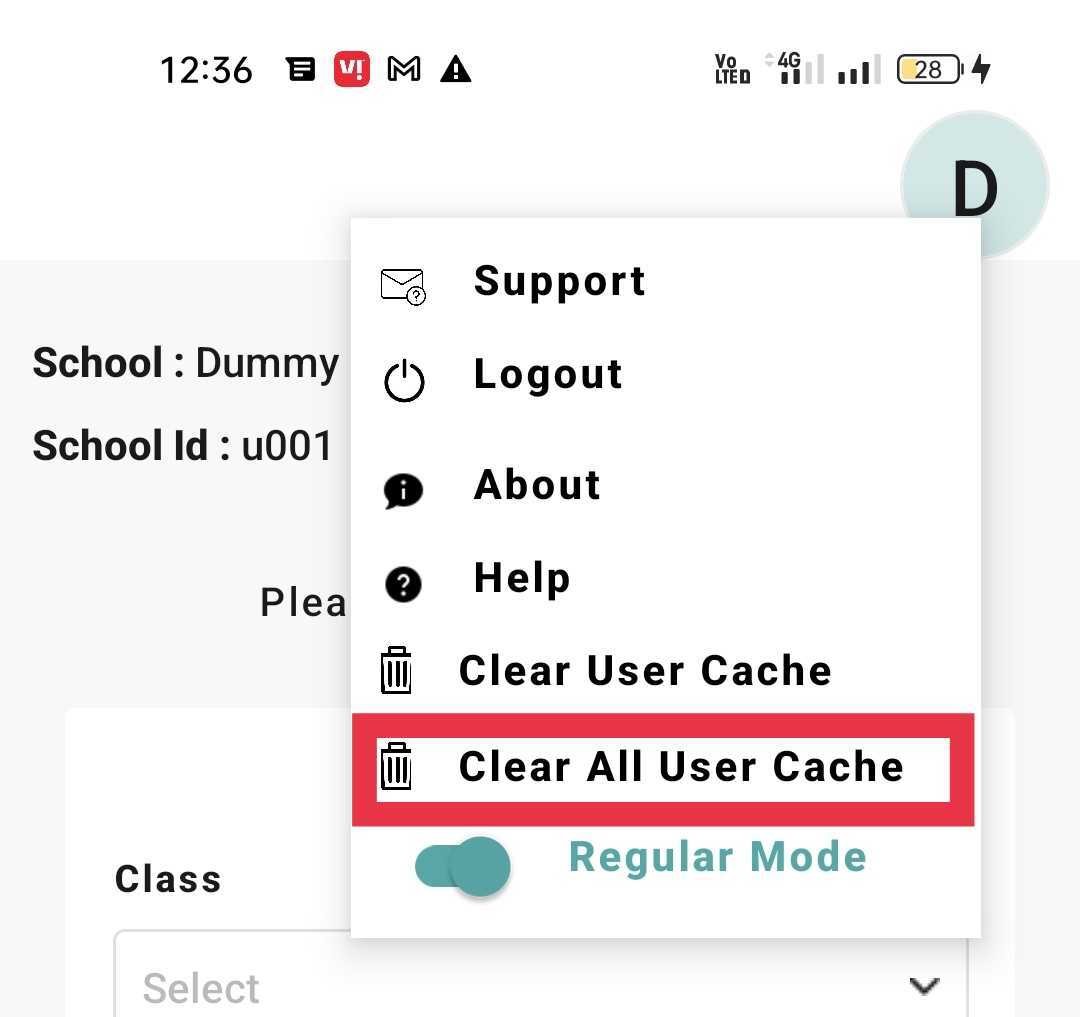Image resolution: width=1080 pixels, height=1017 pixels.
Task: Tap the warning triangle status icon
Action: tap(455, 70)
